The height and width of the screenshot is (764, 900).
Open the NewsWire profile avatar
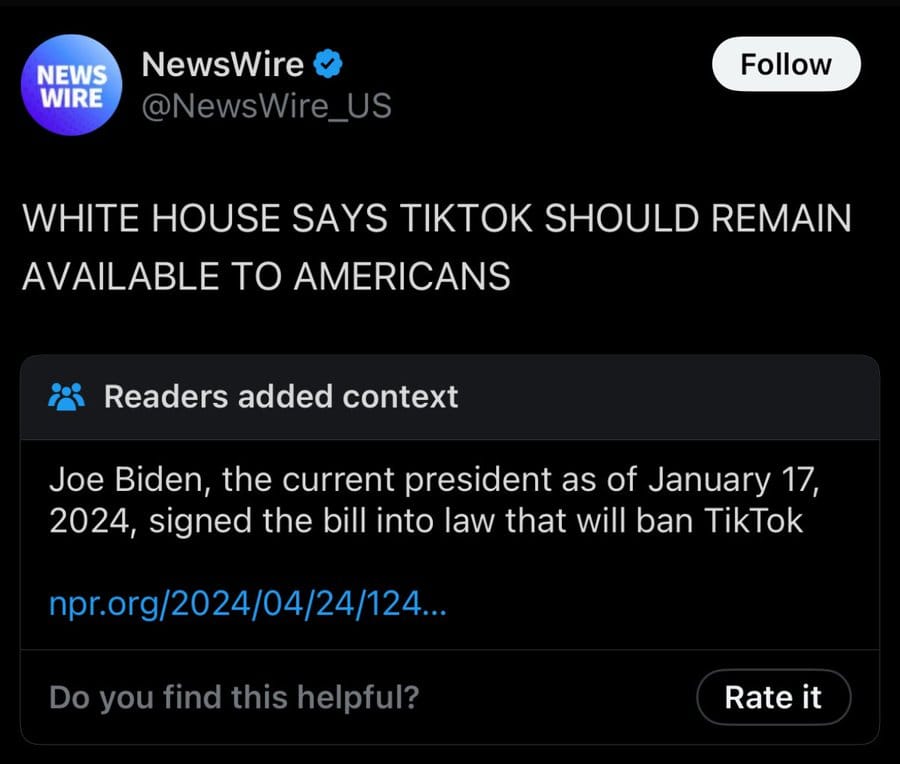click(x=72, y=85)
